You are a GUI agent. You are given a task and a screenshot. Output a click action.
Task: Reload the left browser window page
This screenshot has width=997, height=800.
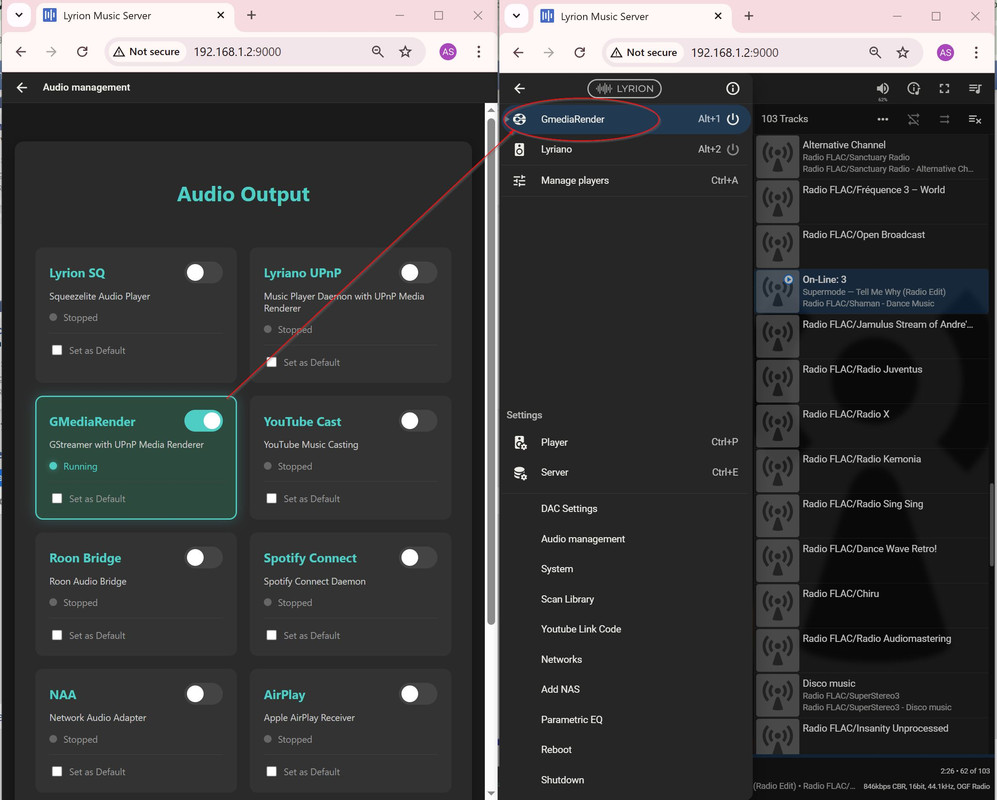(82, 52)
